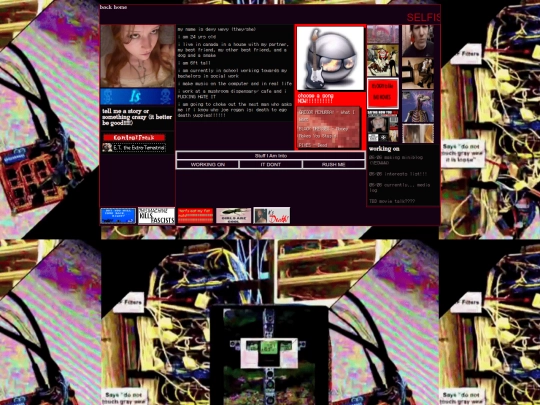
Task: Click the 'interests list!!!' update entry
Action: 398,174
